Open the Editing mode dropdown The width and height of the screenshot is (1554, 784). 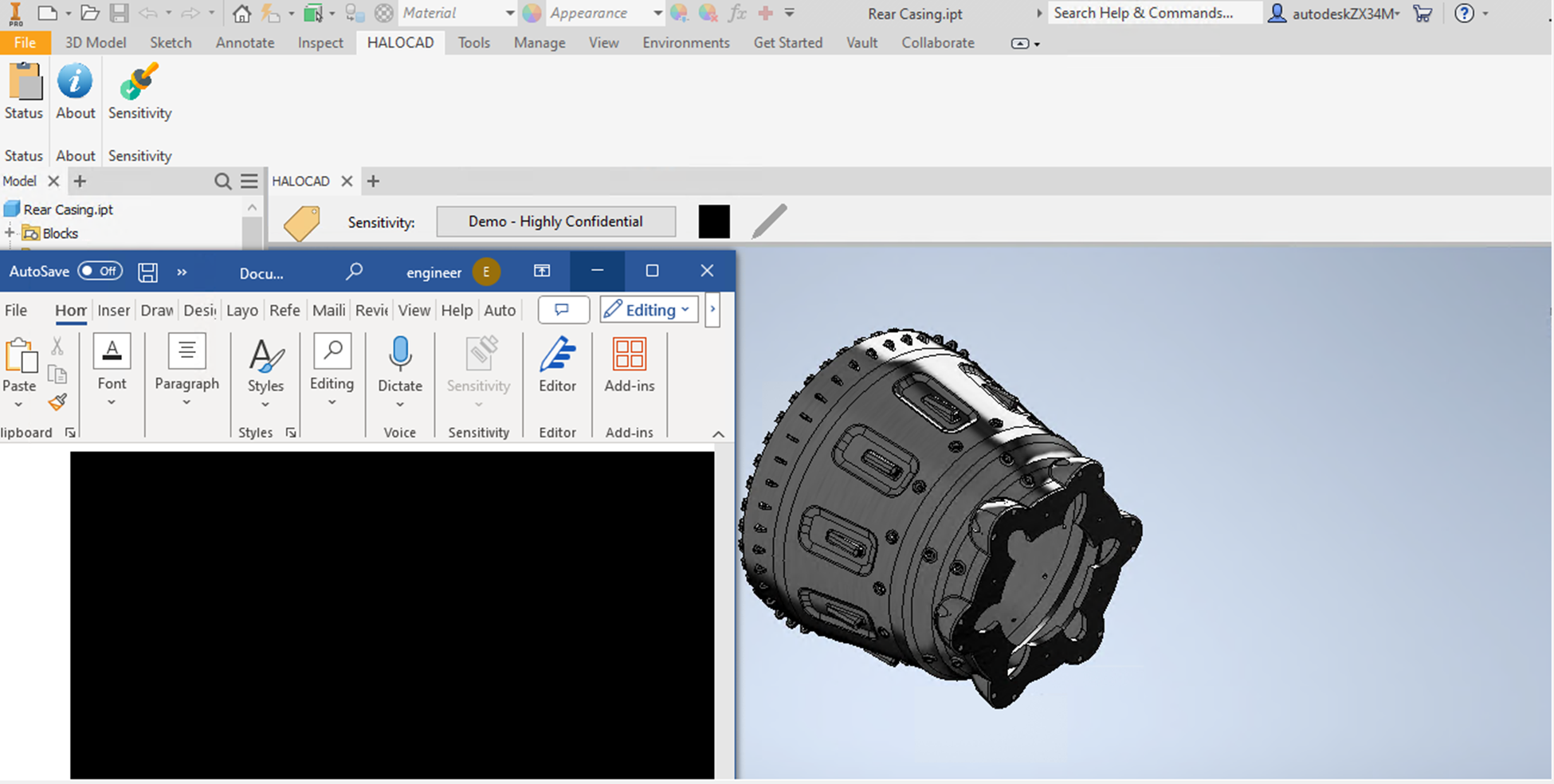[x=649, y=310]
